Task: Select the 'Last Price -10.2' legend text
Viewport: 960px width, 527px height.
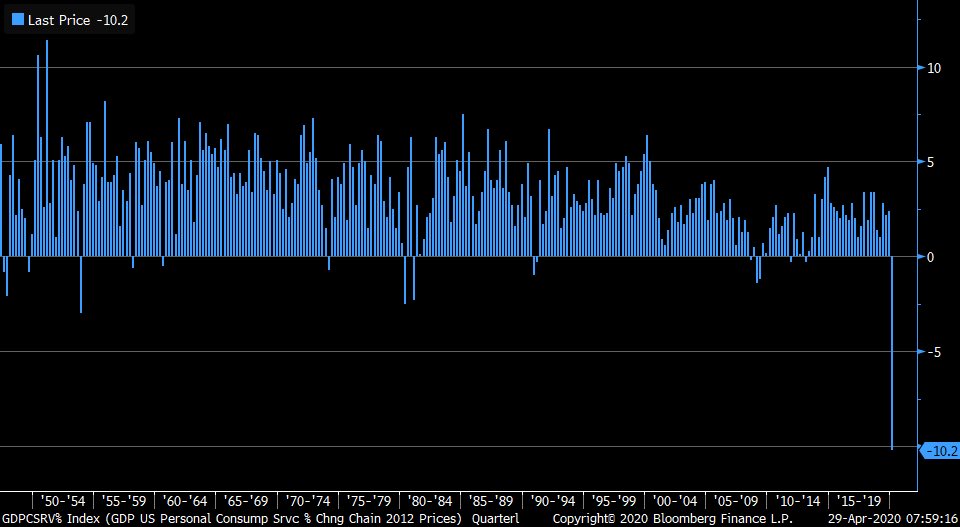Action: tap(78, 20)
